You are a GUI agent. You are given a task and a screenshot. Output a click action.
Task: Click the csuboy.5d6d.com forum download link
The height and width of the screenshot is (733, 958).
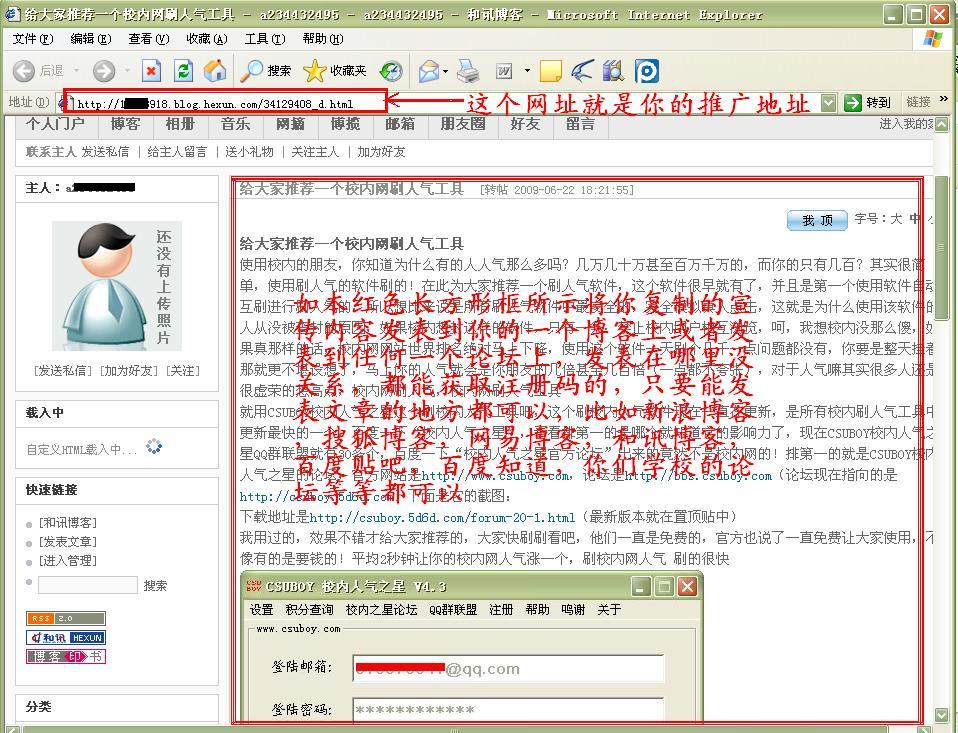442,517
